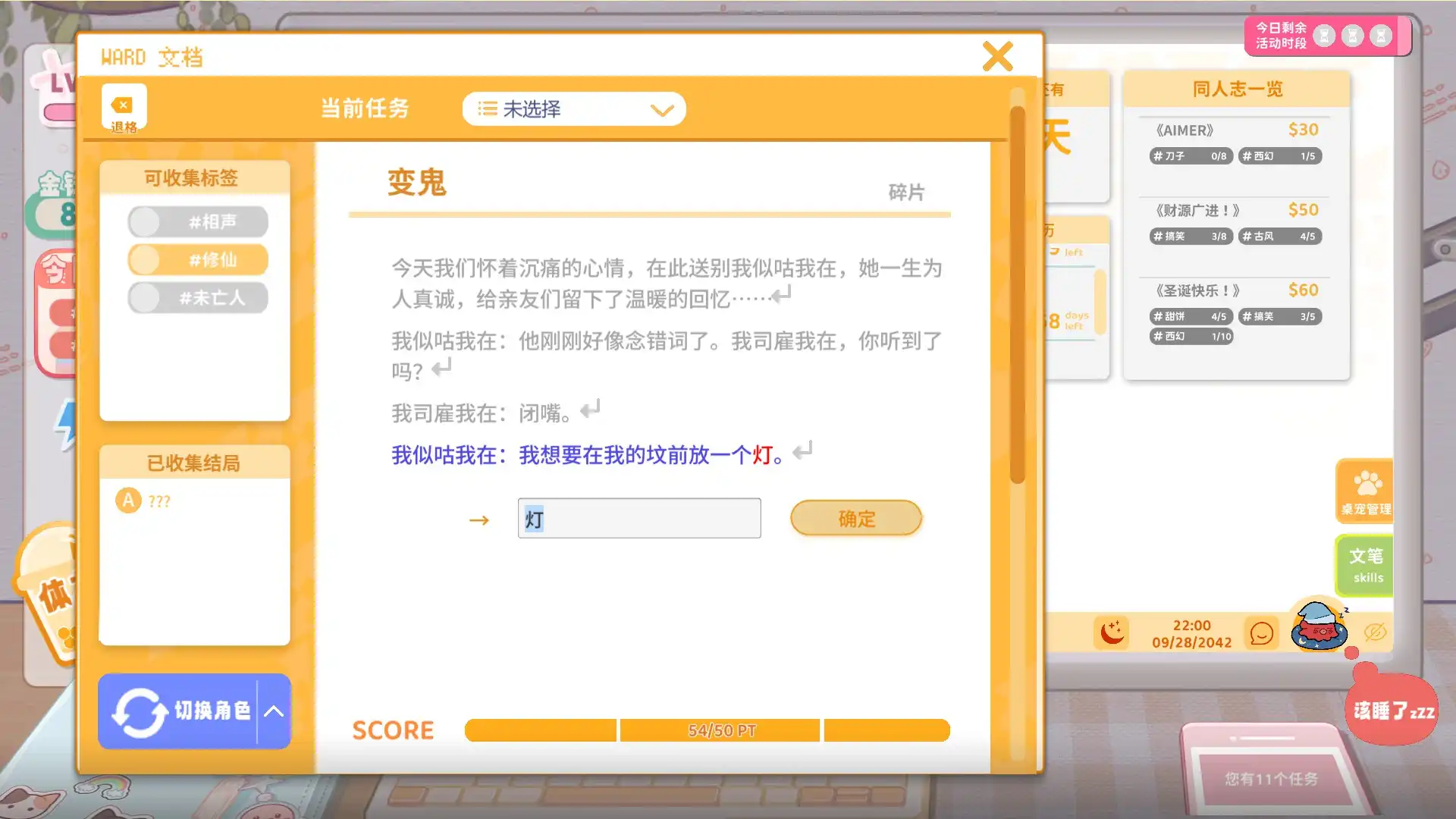Viewport: 1456px width, 819px height.
Task: Click the sleeping desktop pet icon
Action: tap(1319, 626)
